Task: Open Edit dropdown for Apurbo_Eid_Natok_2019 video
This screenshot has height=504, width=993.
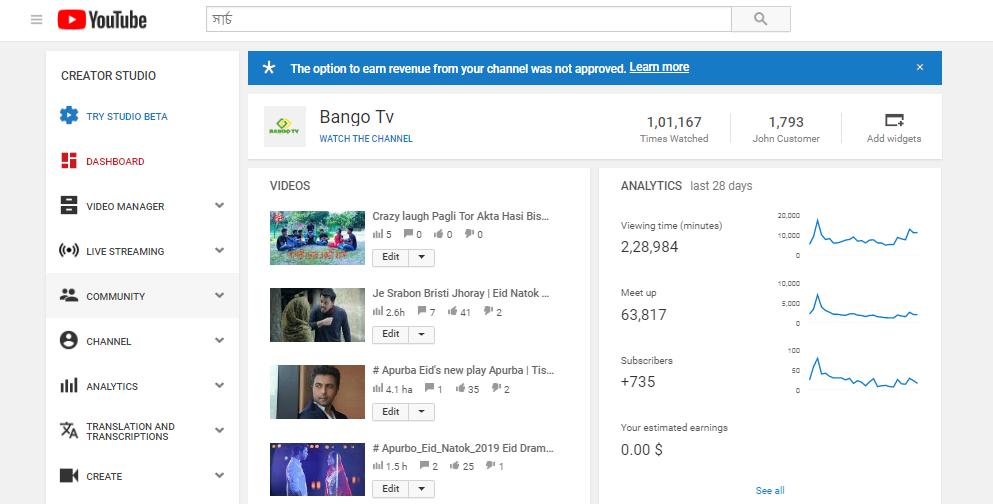Action: click(x=422, y=489)
